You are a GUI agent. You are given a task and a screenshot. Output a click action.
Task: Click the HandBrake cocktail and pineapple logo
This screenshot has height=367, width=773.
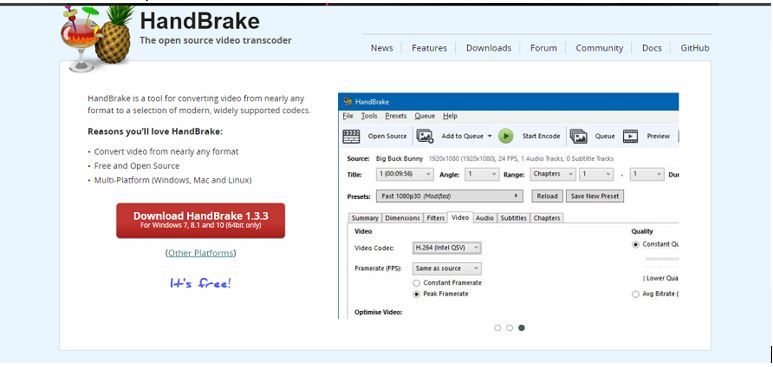click(98, 38)
